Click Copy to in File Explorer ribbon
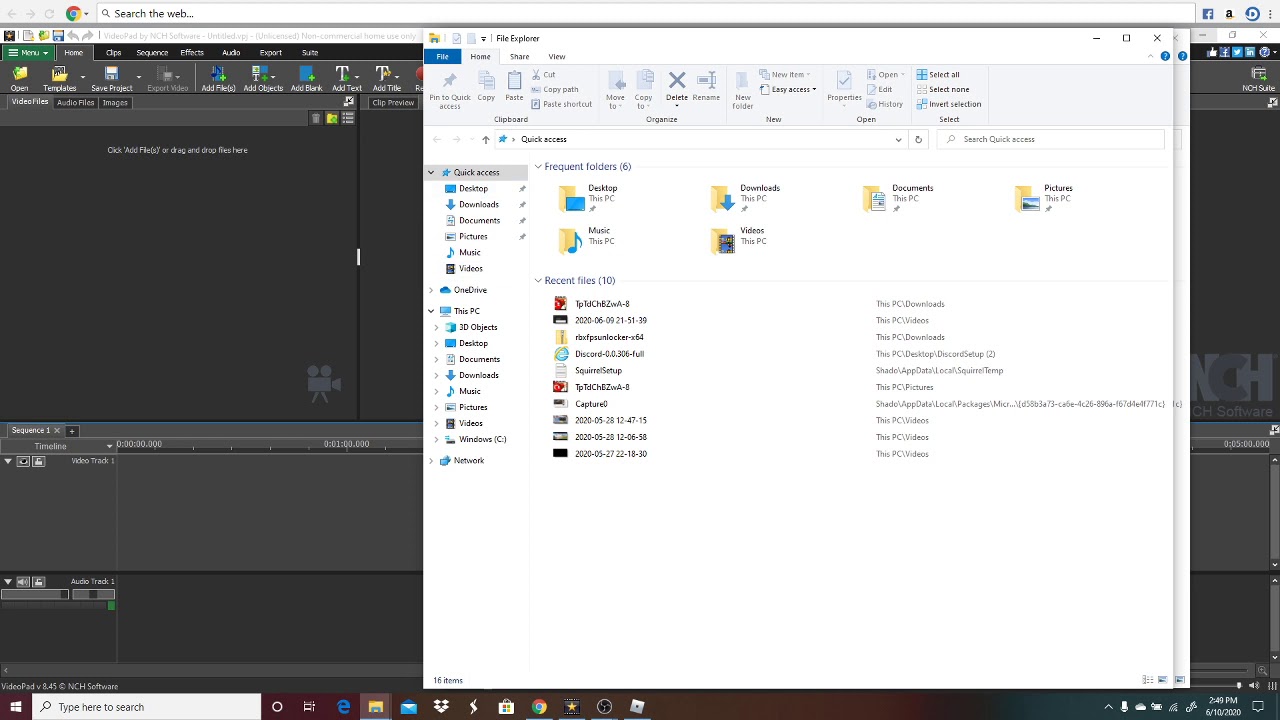Viewport: 1280px width, 720px height. (643, 90)
